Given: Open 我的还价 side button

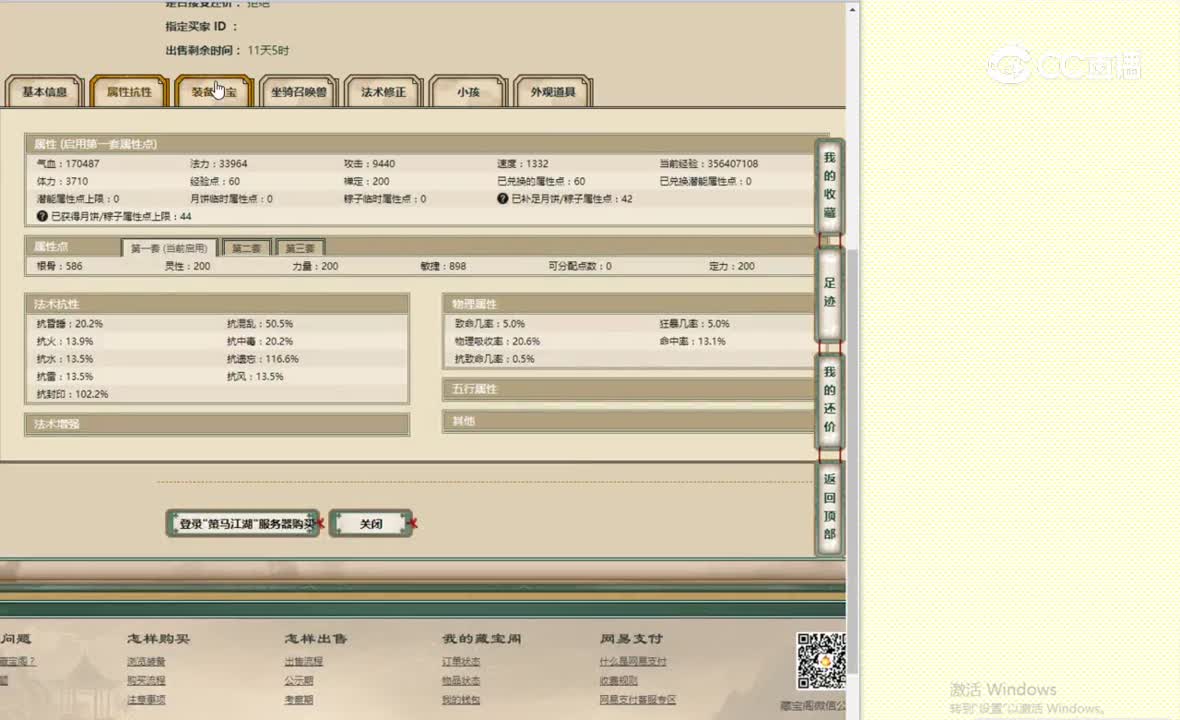Looking at the screenshot, I should click(829, 399).
